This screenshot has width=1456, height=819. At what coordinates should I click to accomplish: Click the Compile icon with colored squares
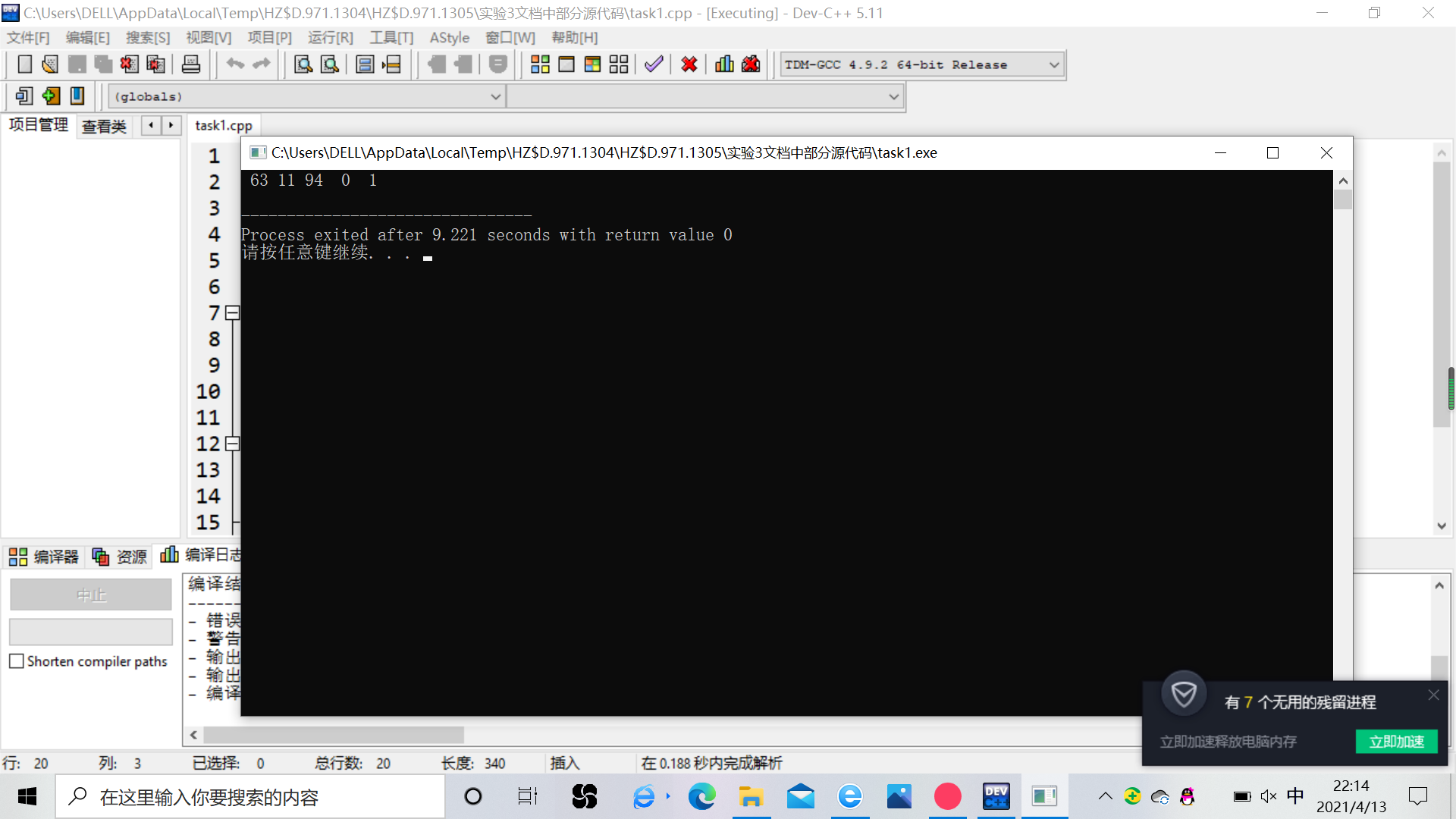pos(540,64)
